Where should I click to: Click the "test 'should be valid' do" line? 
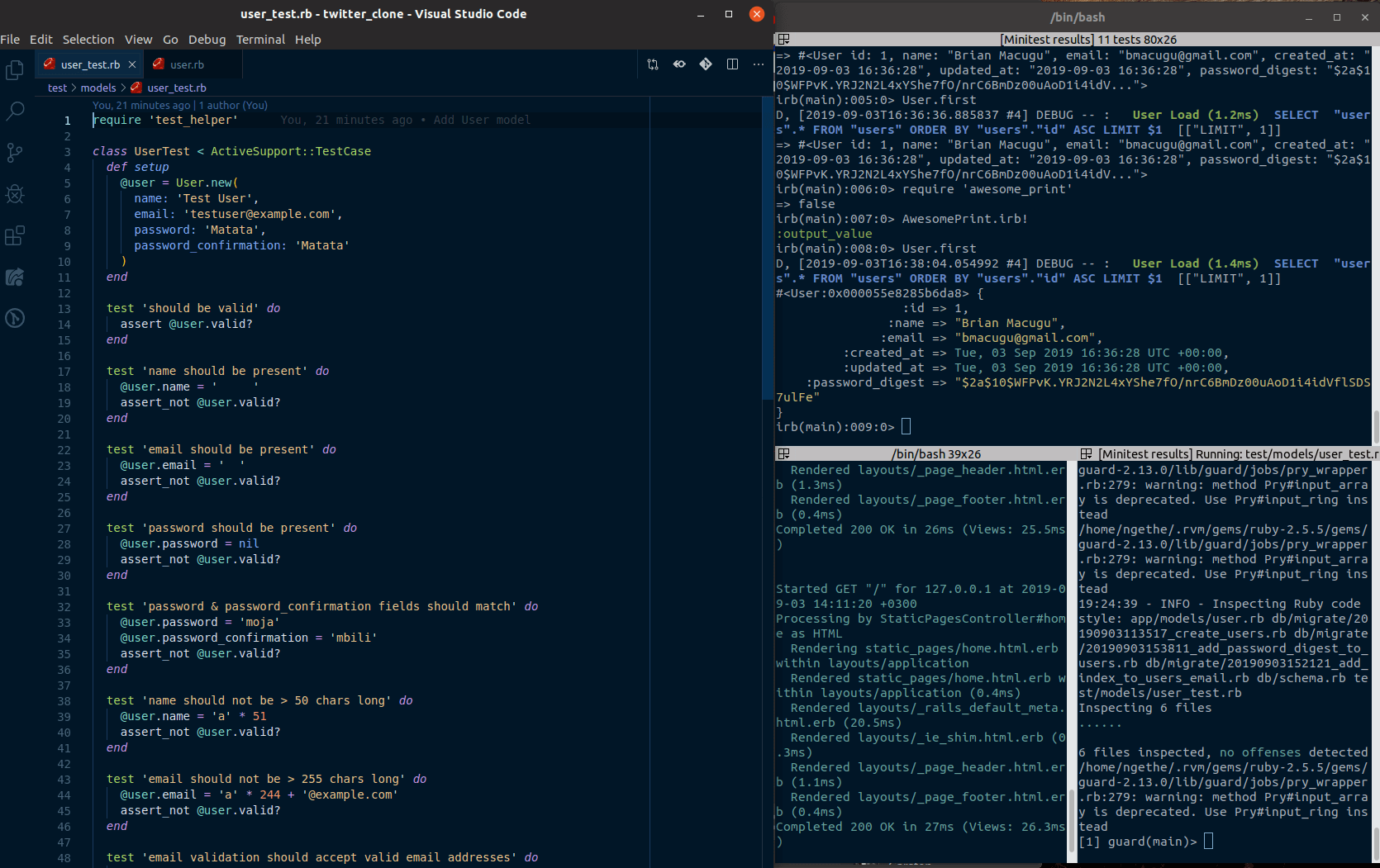click(x=193, y=308)
